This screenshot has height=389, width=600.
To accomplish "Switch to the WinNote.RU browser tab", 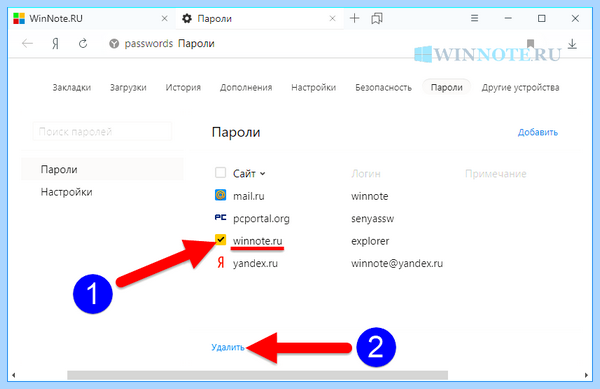I will point(90,18).
